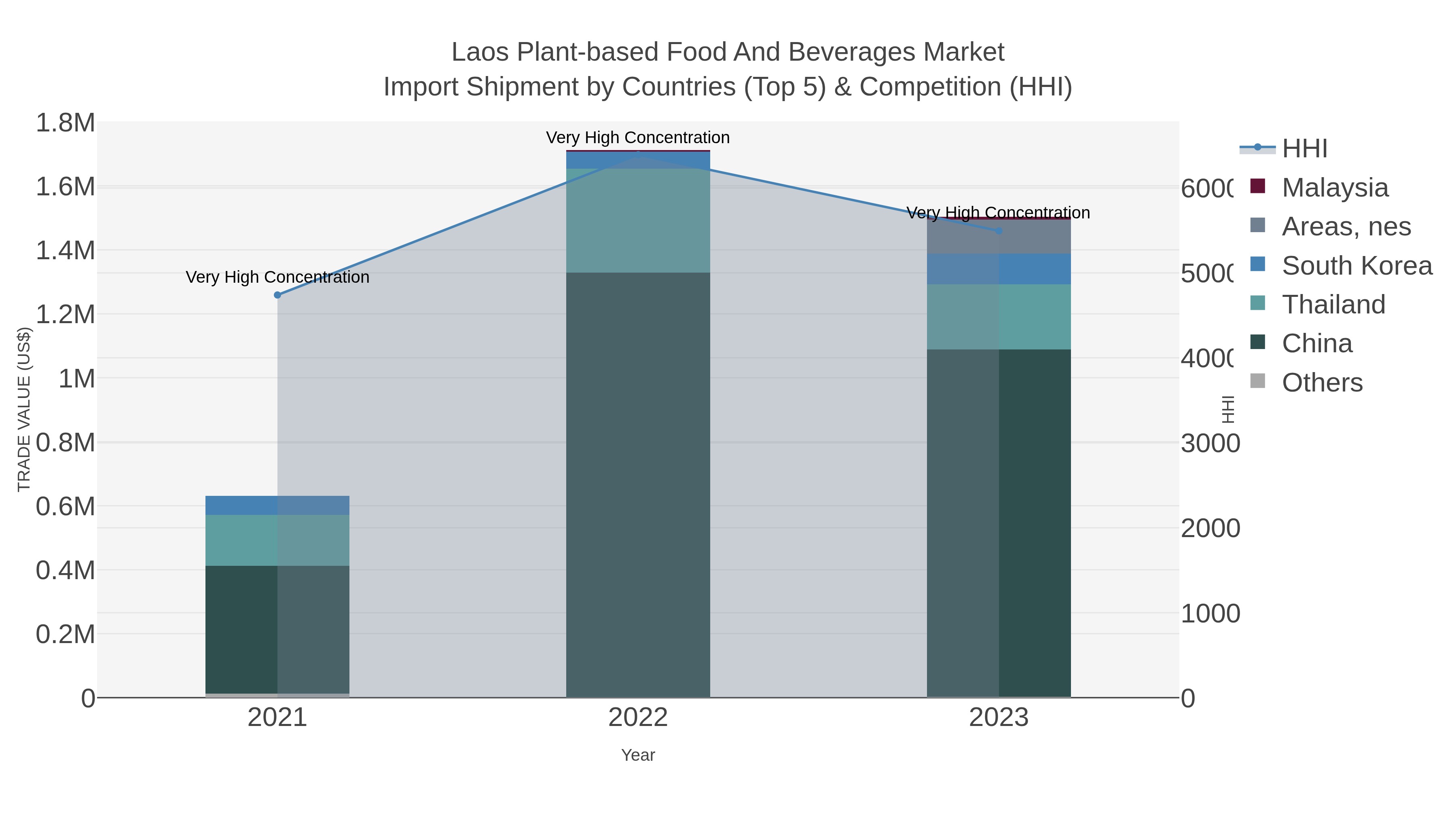Toggle Thailand legend item
This screenshot has width=1456, height=819.
(x=1317, y=304)
